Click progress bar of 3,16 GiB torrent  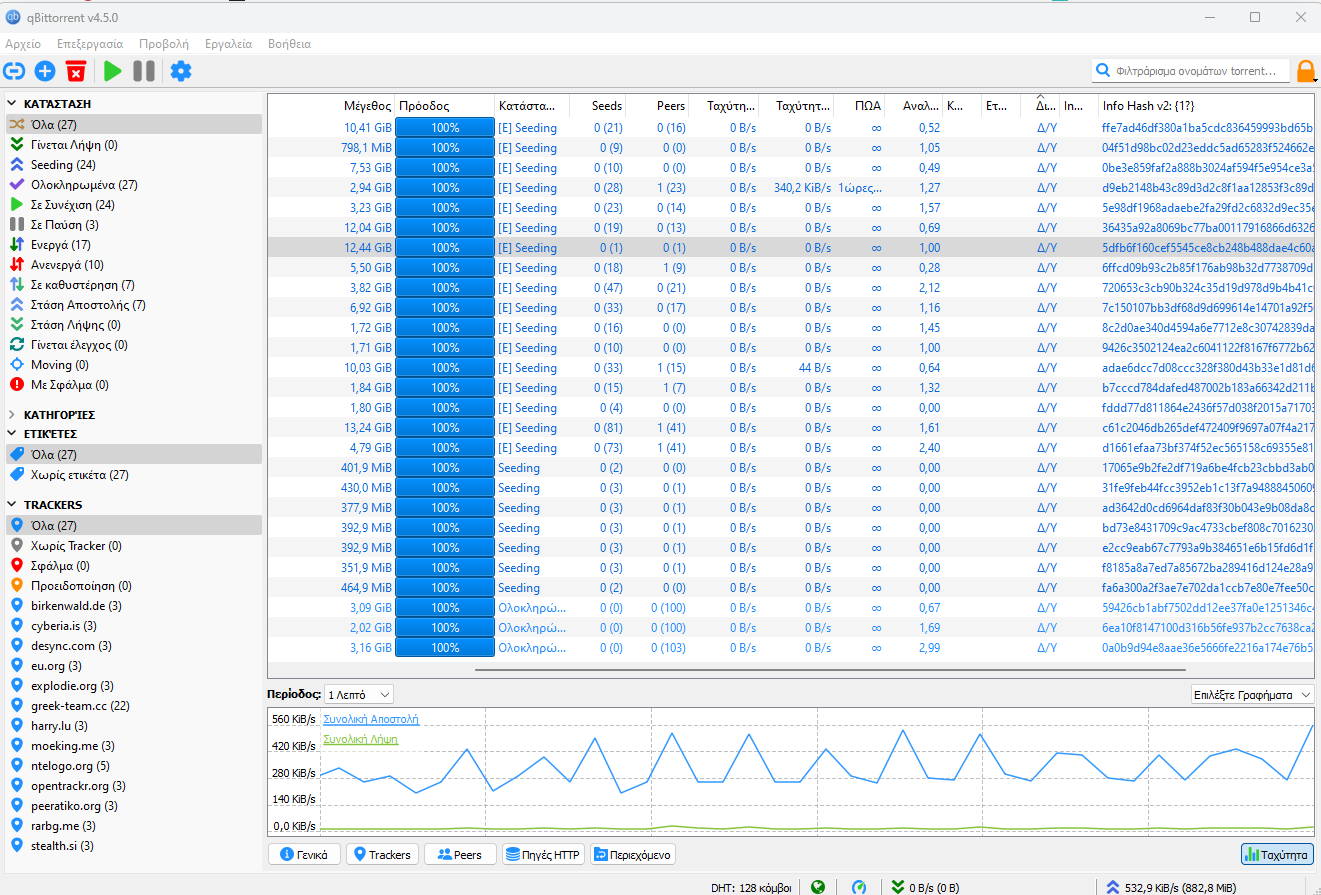pos(445,648)
